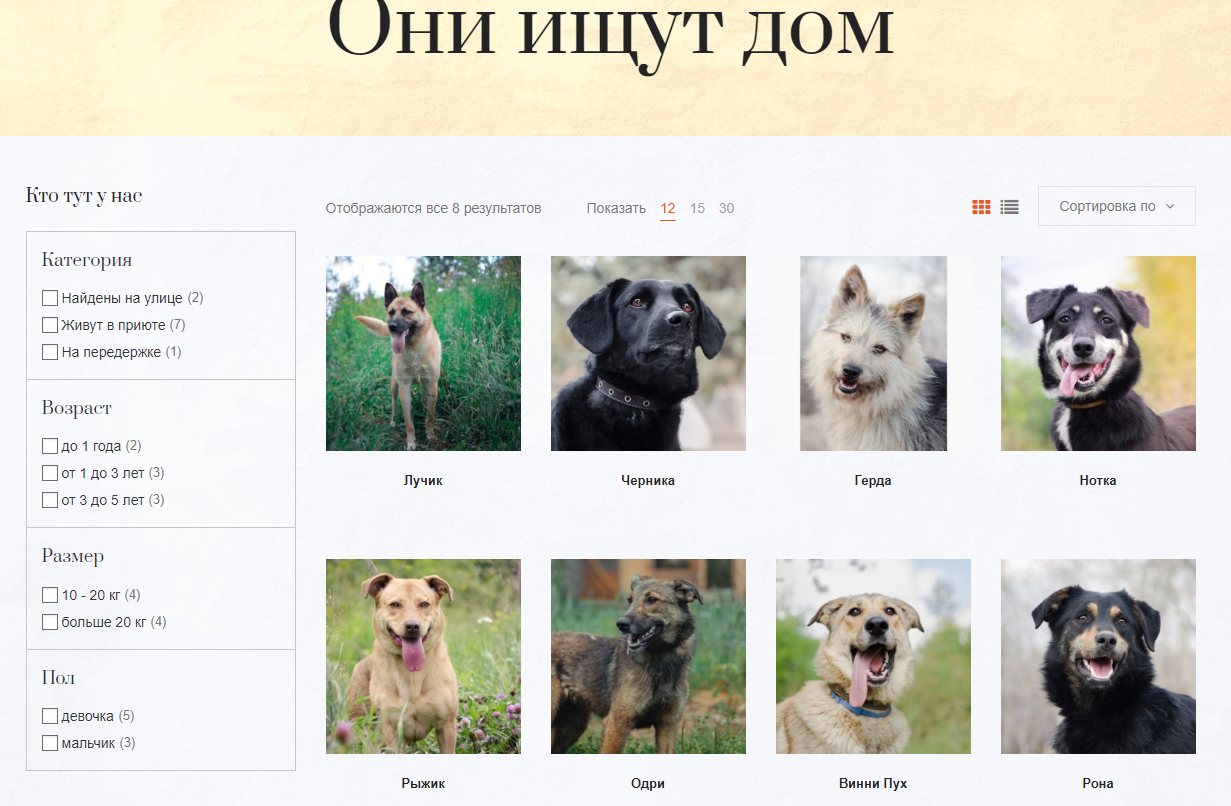Image resolution: width=1231 pixels, height=806 pixels.
Task: Filter by 'девочка' checkbox
Action: pos(50,716)
